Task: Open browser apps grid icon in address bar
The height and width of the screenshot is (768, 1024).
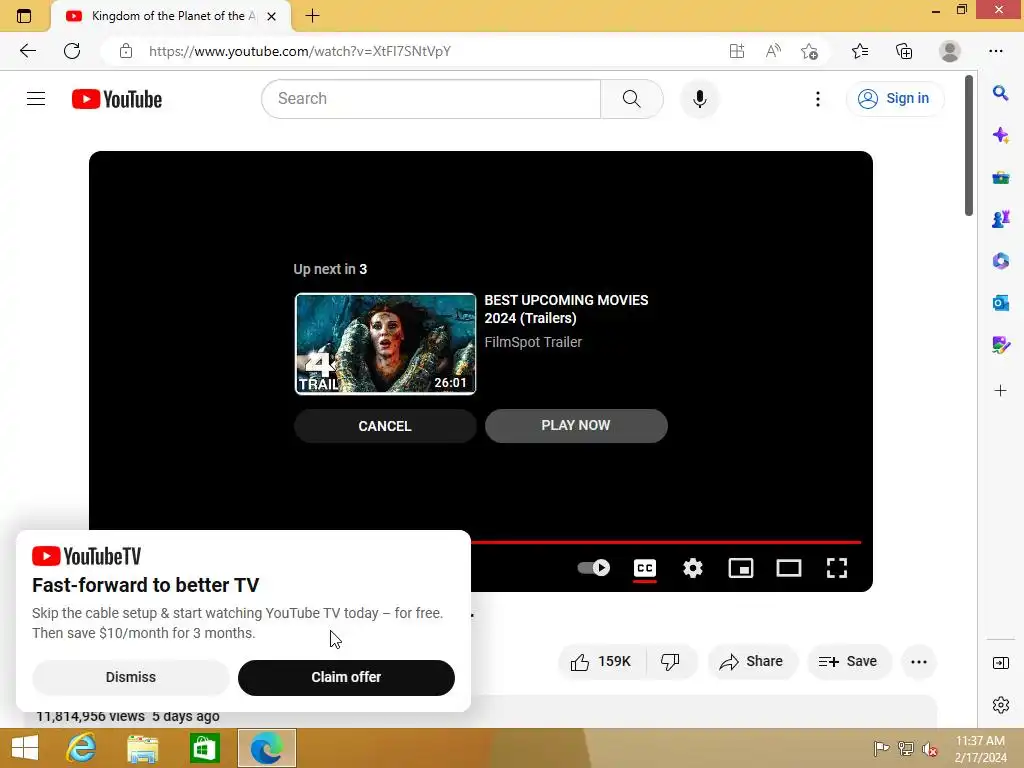Action: [737, 51]
